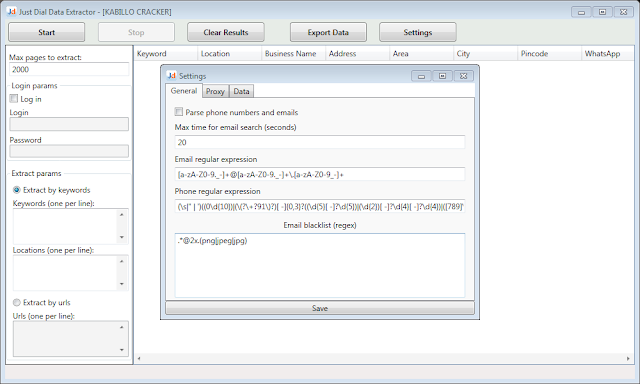The image size is (640, 384).
Task: Click the Keywords box scroll up arrow
Action: 122,215
